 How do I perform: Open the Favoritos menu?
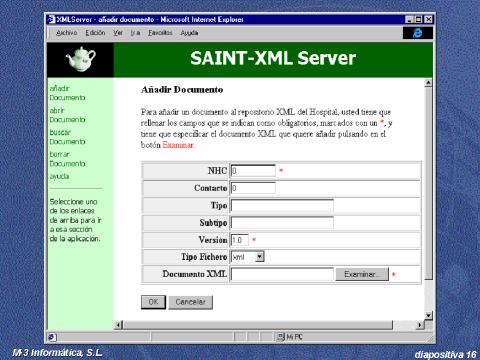point(160,33)
